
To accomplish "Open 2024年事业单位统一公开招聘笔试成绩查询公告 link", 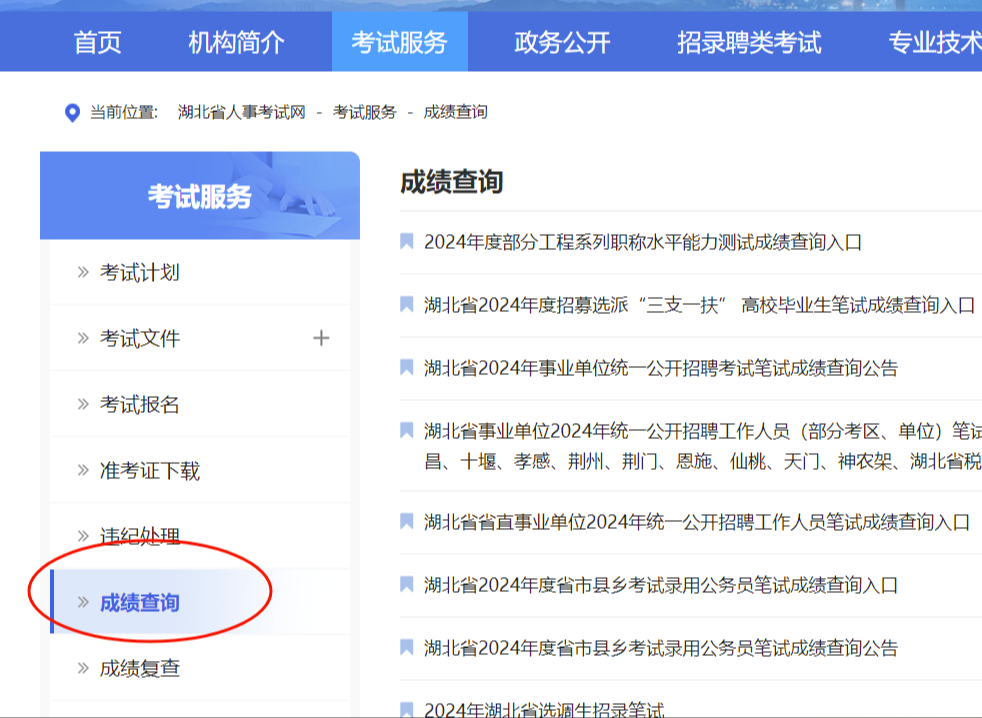I will [x=660, y=368].
